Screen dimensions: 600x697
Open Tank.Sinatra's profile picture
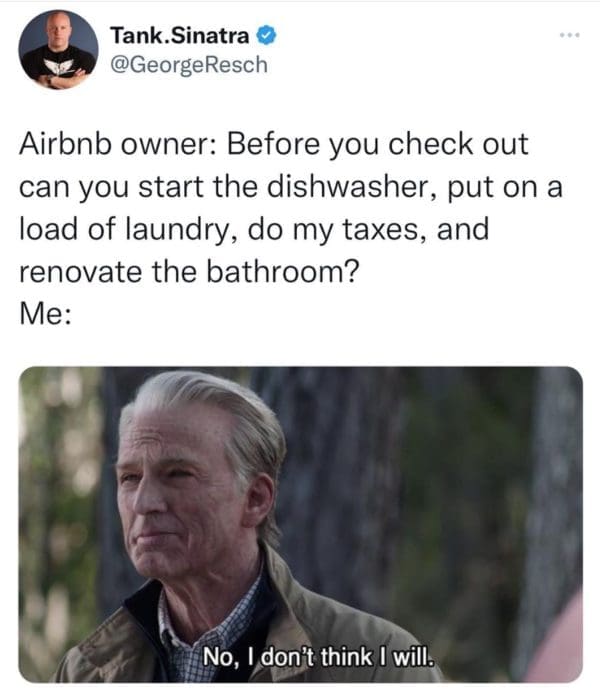(58, 49)
